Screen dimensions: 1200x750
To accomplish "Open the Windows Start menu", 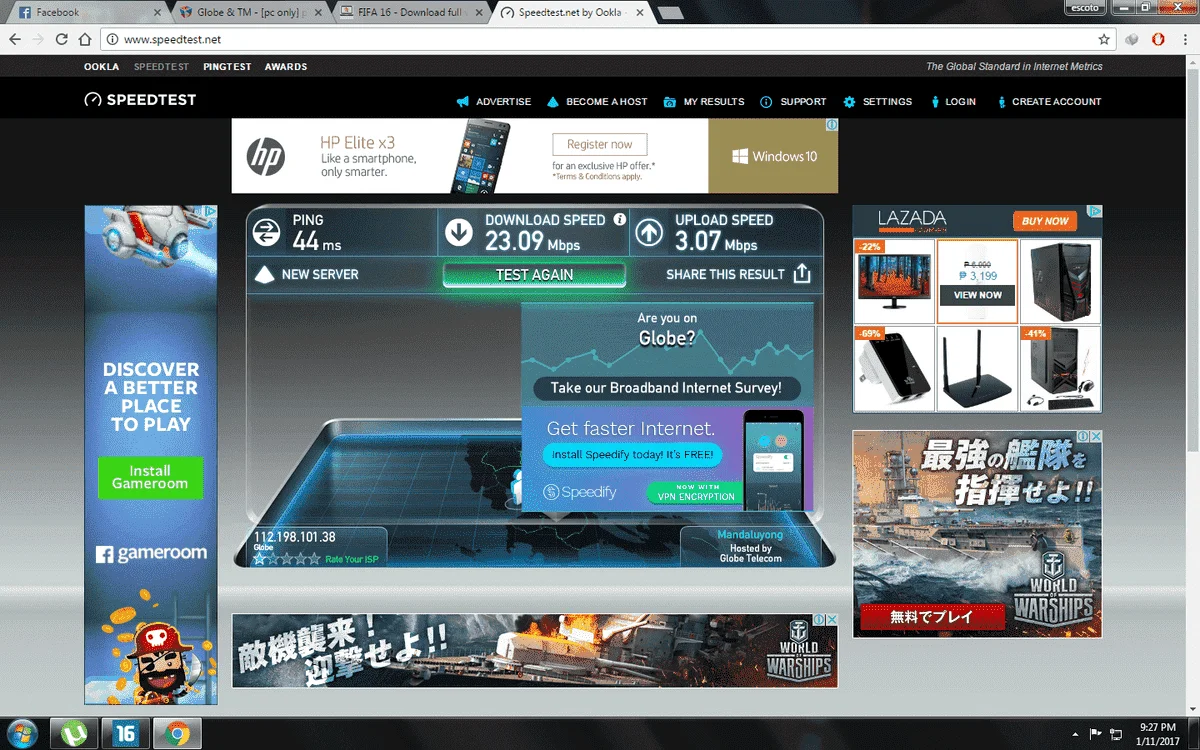I will coord(22,733).
